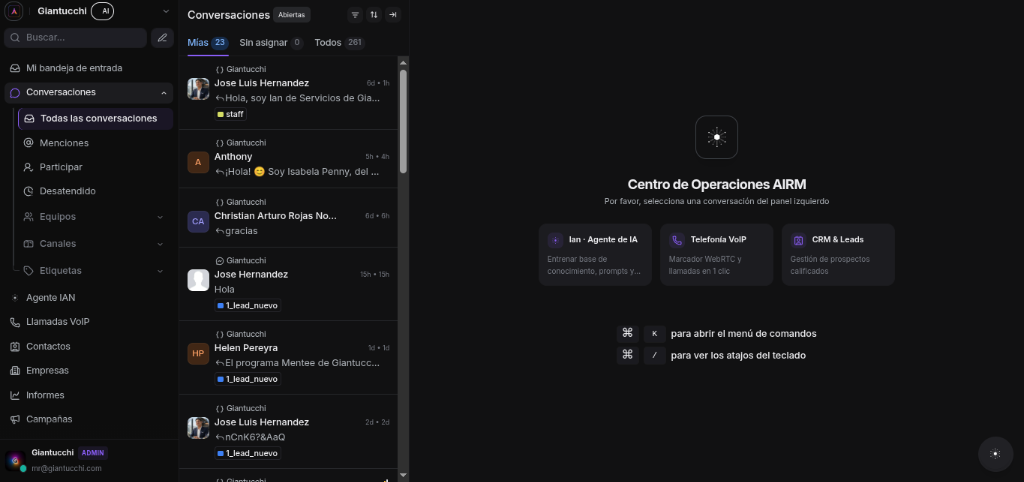Screen dimensions: 1024x482
Task: Collapse the Conversaciones sidebar section
Action: [x=163, y=93]
